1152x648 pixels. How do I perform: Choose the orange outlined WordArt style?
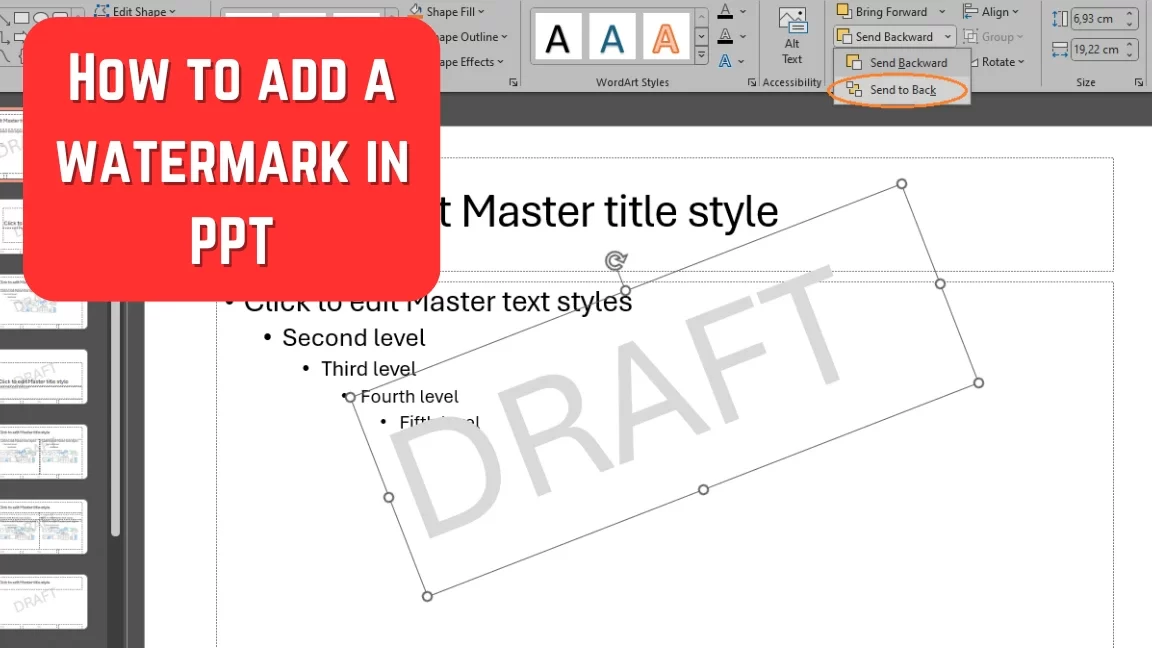coord(665,38)
